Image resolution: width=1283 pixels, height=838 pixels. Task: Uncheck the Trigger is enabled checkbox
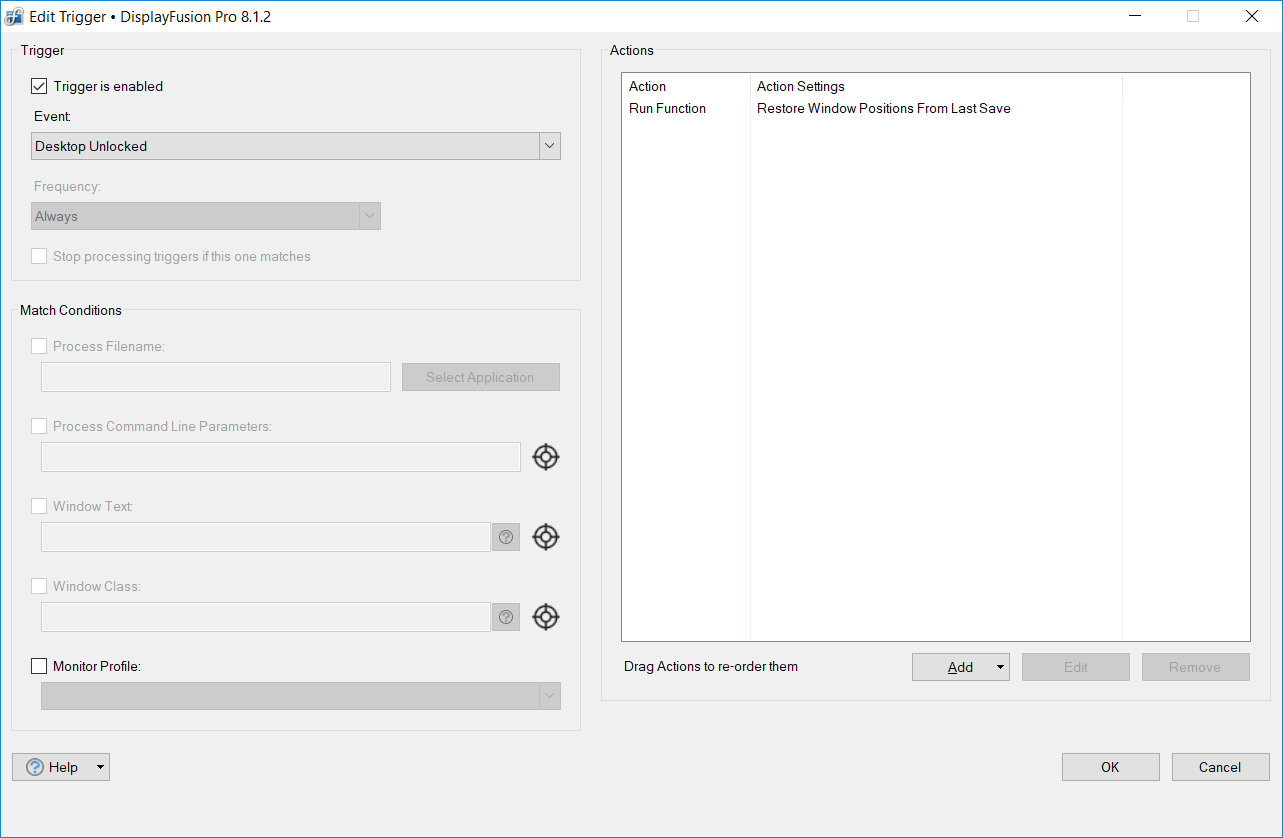(40, 86)
